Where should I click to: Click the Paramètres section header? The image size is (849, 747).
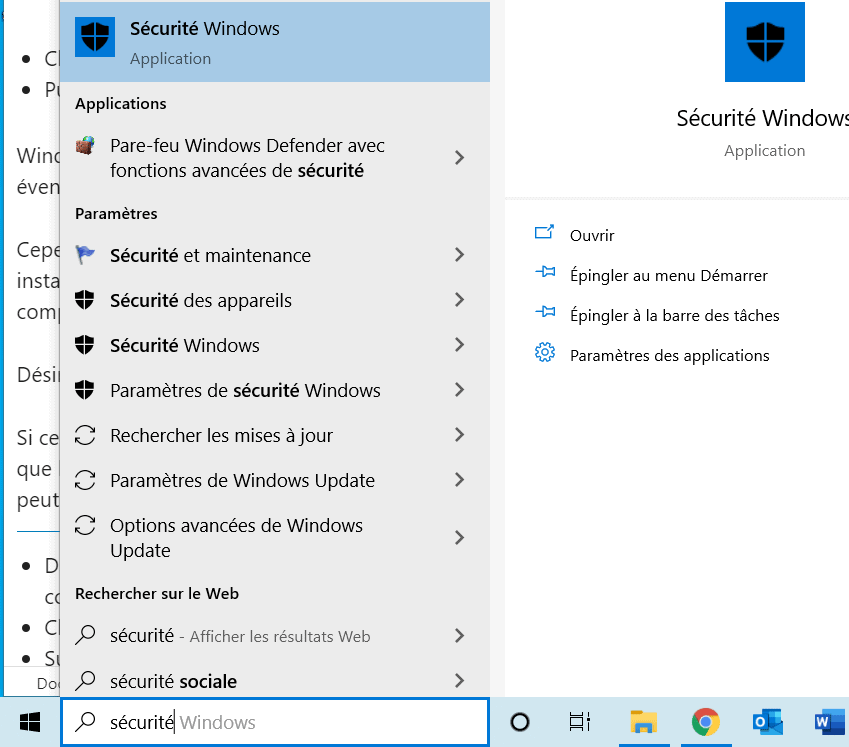click(x=116, y=213)
